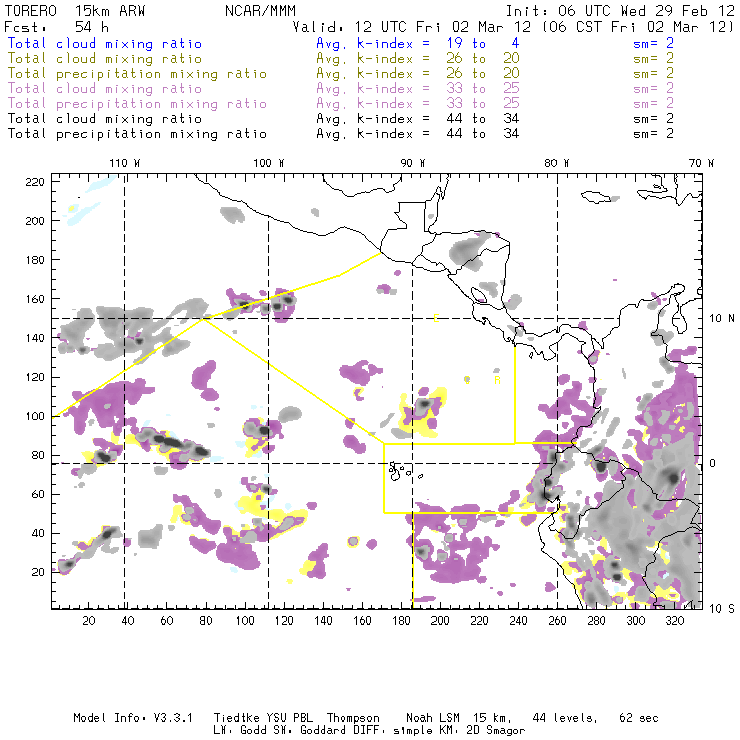Click the "YSU PBL" footer label

pyautogui.click(x=288, y=718)
